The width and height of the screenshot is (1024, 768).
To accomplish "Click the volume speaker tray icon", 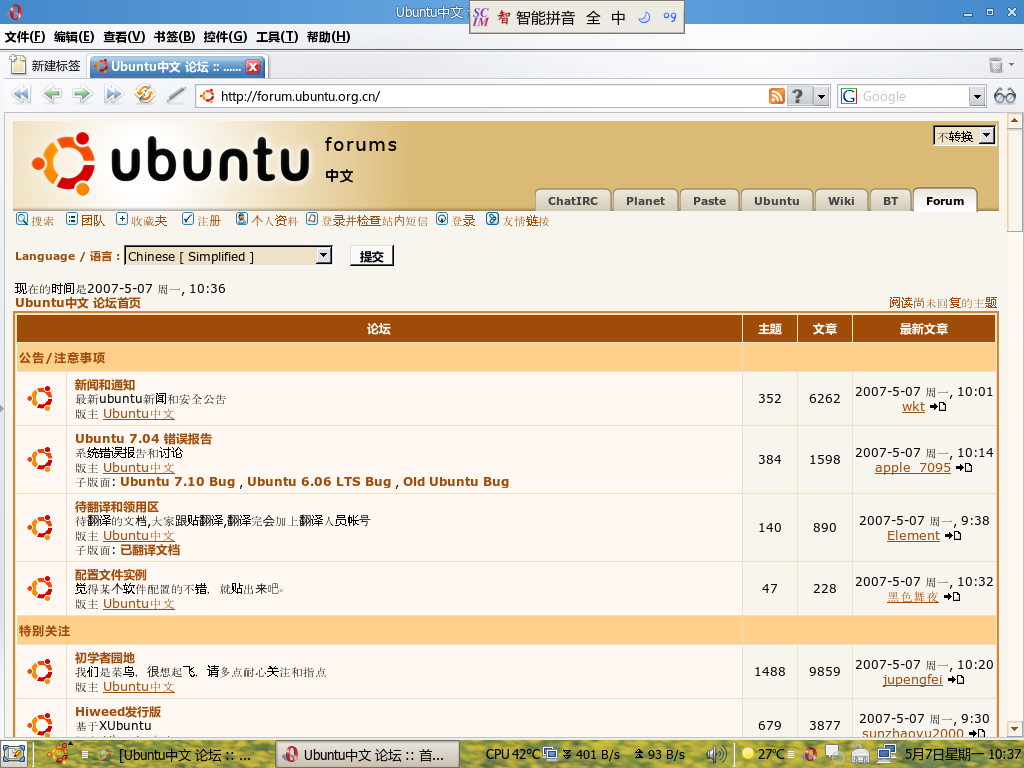I will tap(716, 754).
